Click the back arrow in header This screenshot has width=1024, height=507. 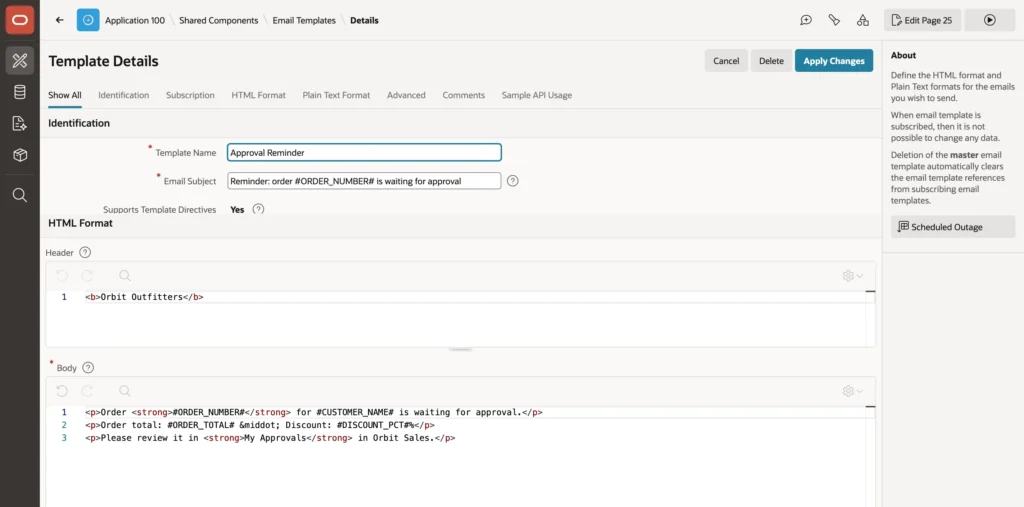tap(59, 20)
